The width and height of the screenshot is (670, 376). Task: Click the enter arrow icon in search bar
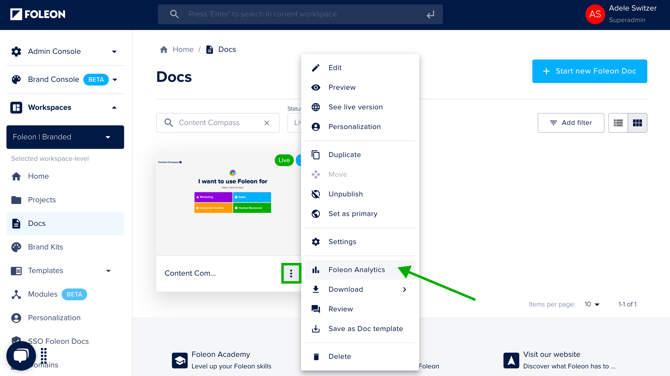[430, 15]
